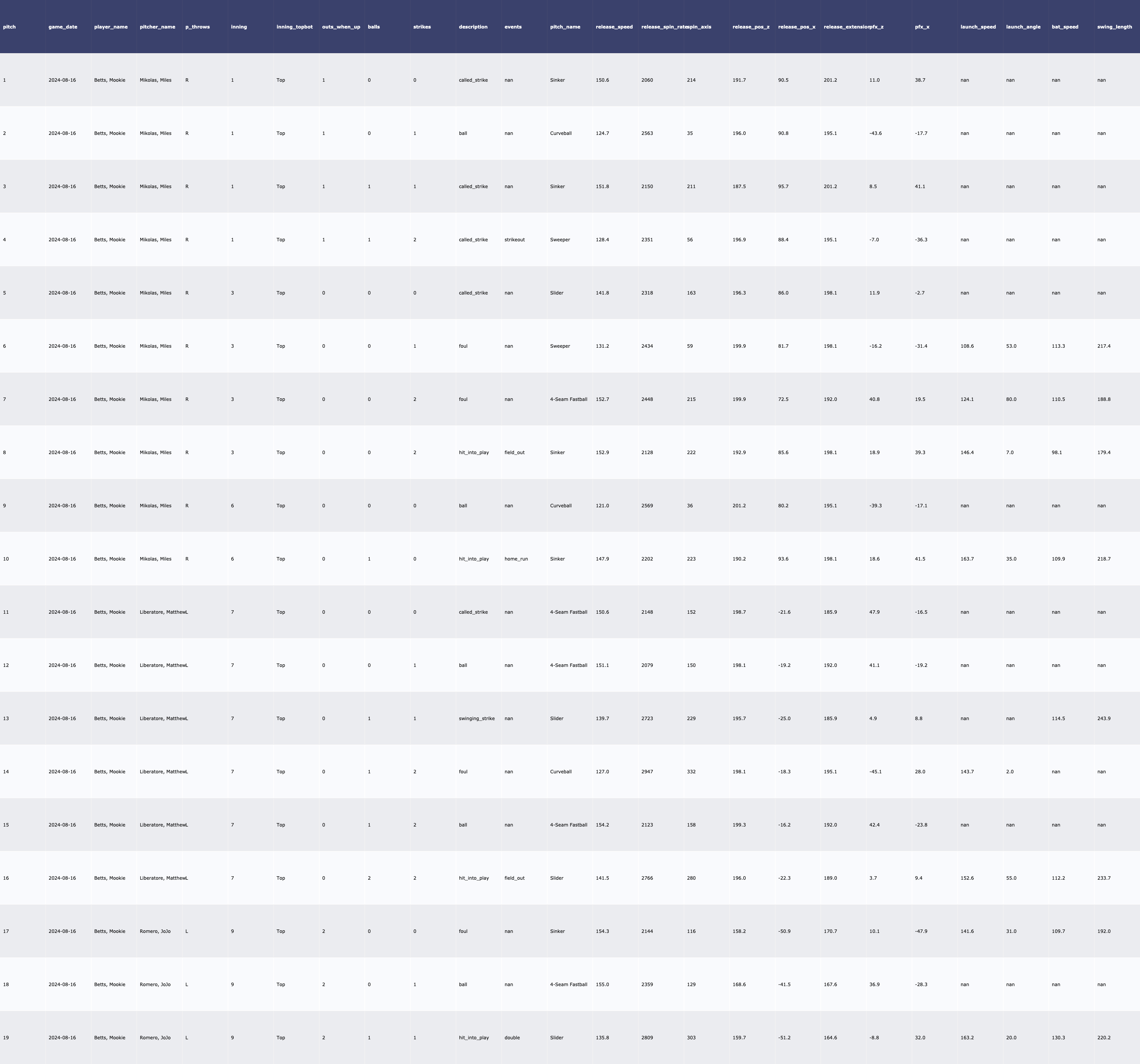Click the pitch number 13 cell
Screen dimensions: 1140x1064
pos(6,718)
